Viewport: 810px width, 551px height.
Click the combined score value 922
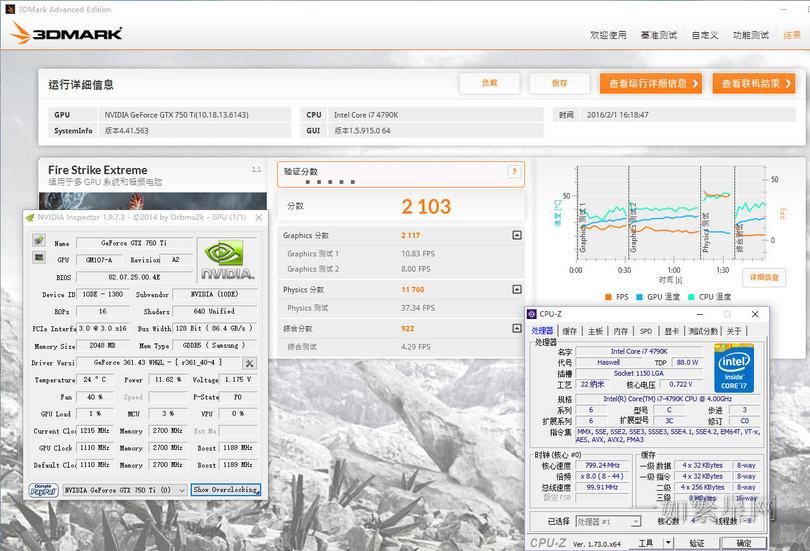click(408, 328)
